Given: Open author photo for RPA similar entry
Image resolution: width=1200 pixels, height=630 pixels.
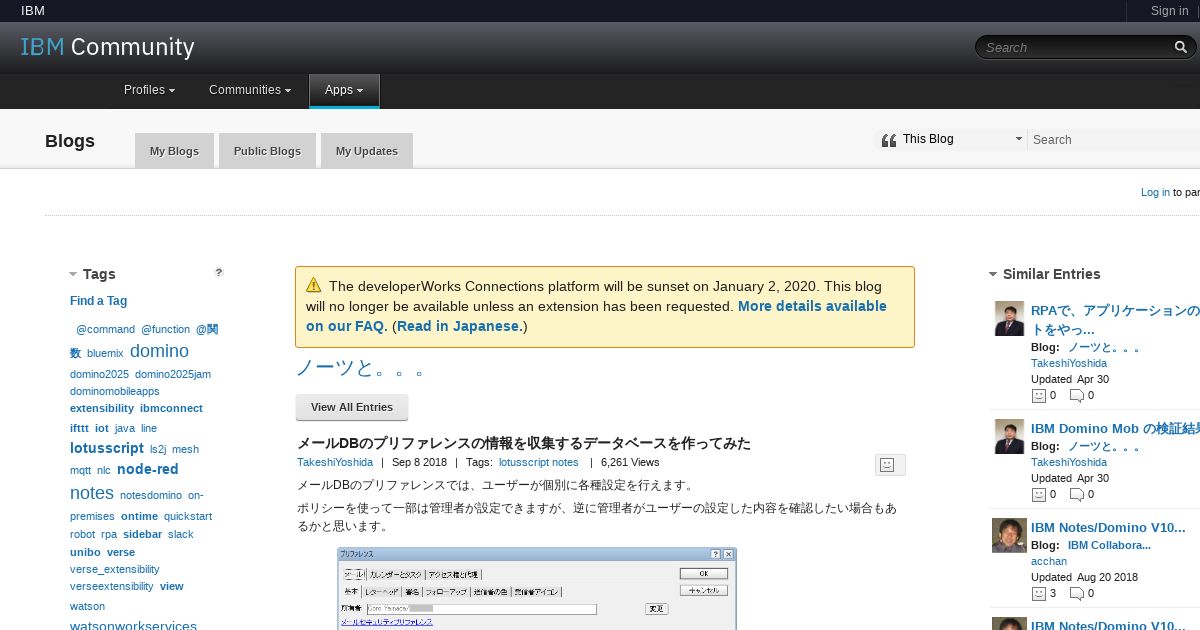Looking at the screenshot, I should coord(1009,319).
